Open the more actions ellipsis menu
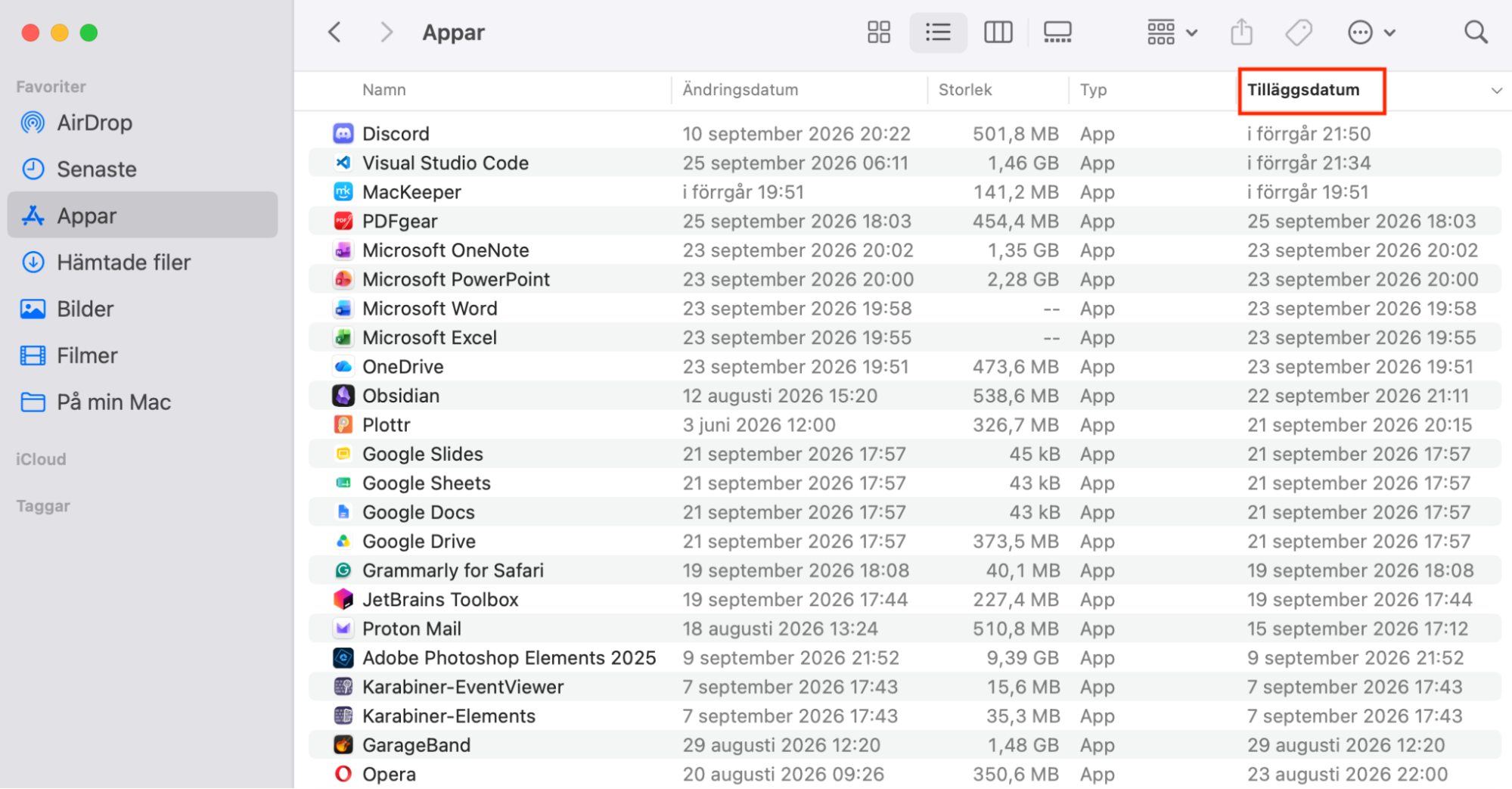 pyautogui.click(x=1371, y=33)
